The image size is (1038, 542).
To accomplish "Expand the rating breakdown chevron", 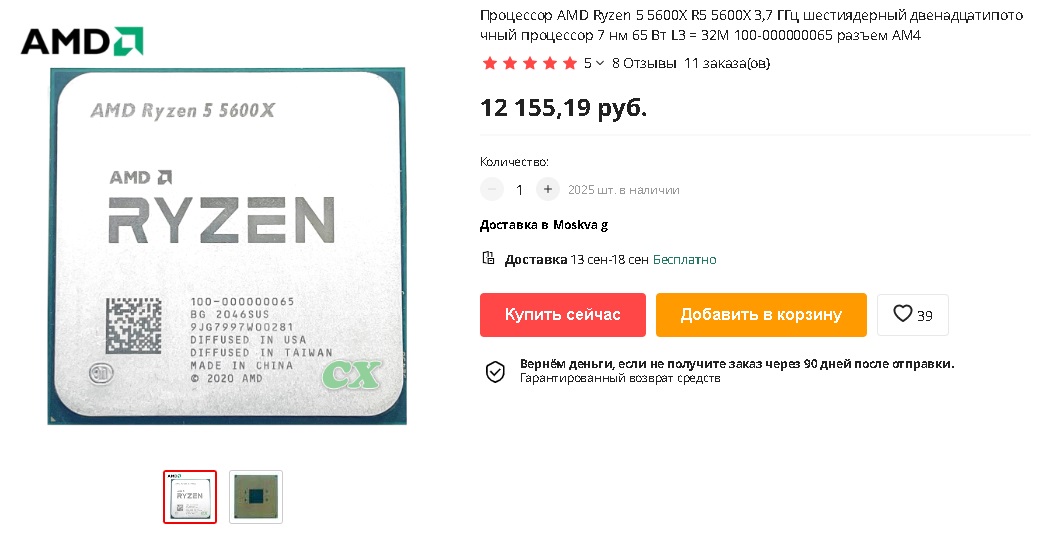I will click(x=600, y=64).
